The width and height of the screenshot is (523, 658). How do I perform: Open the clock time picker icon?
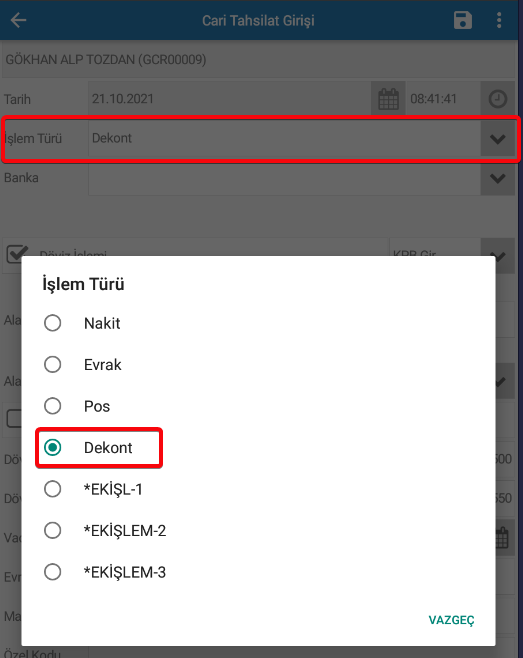coord(498,99)
